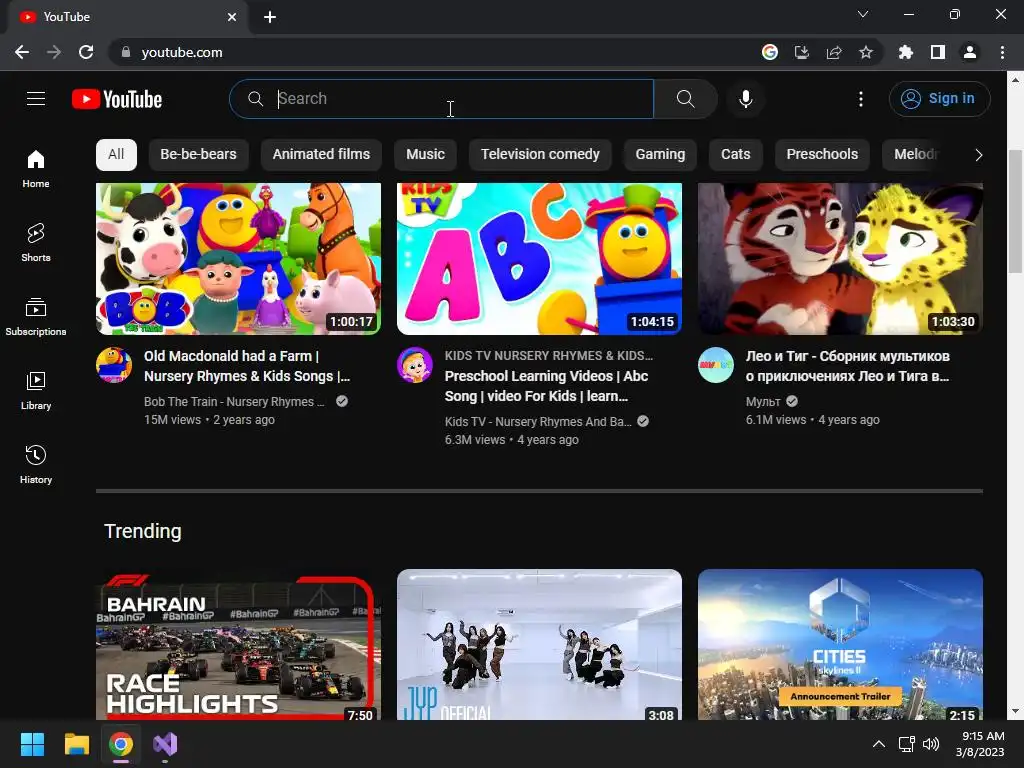Open Shorts from the sidebar
The height and width of the screenshot is (768, 1024).
coord(36,242)
